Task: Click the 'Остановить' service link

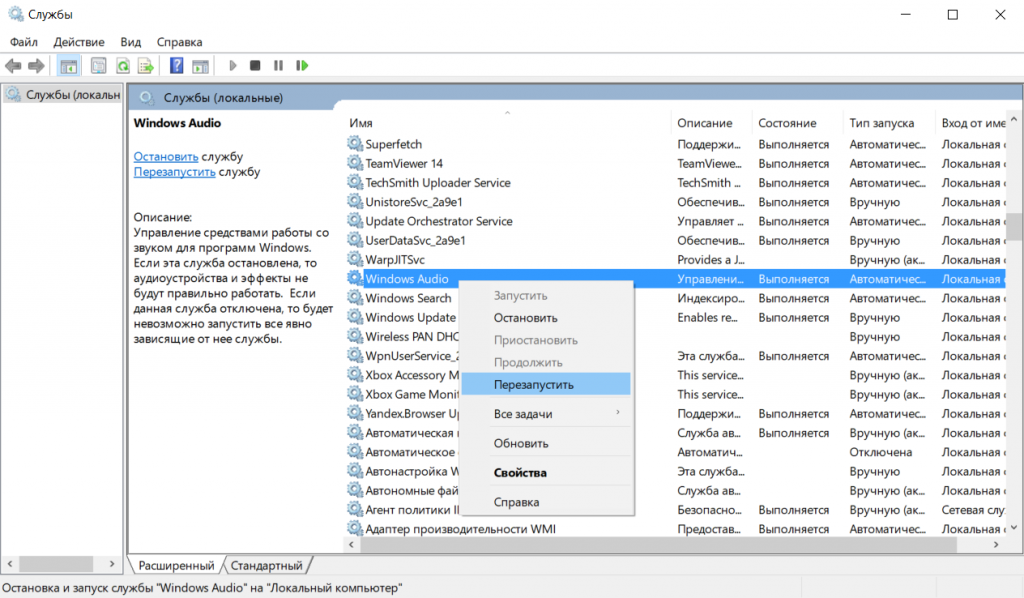Action: click(165, 157)
